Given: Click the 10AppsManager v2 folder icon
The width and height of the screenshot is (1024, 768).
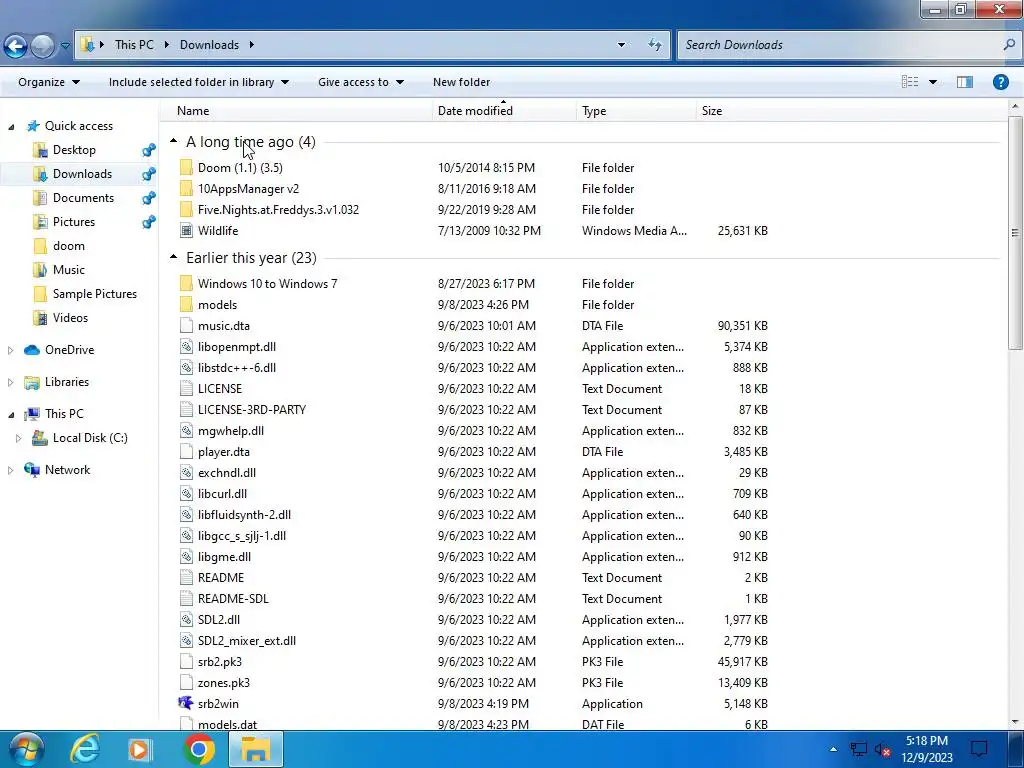Looking at the screenshot, I should tap(186, 189).
